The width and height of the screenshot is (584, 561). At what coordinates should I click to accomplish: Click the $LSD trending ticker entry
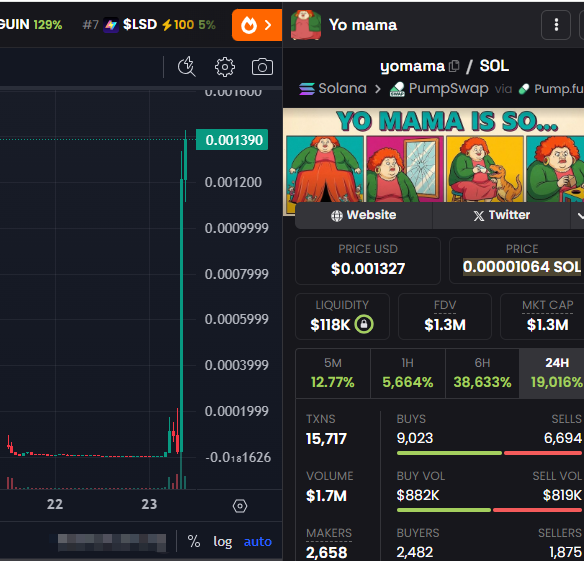click(149, 25)
